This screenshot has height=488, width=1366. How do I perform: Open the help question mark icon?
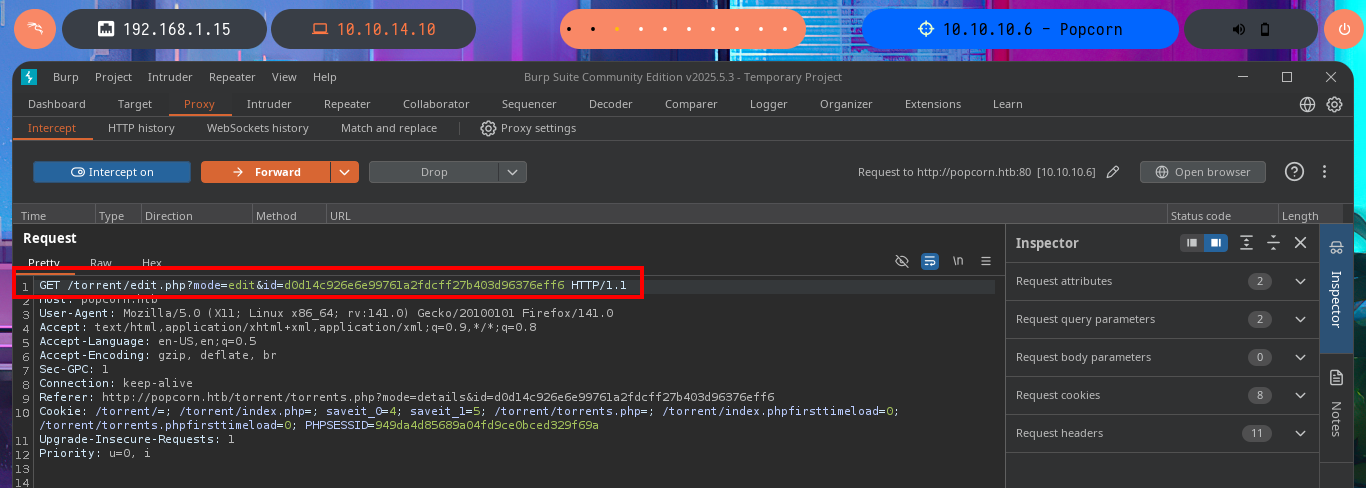pyautogui.click(x=1294, y=172)
